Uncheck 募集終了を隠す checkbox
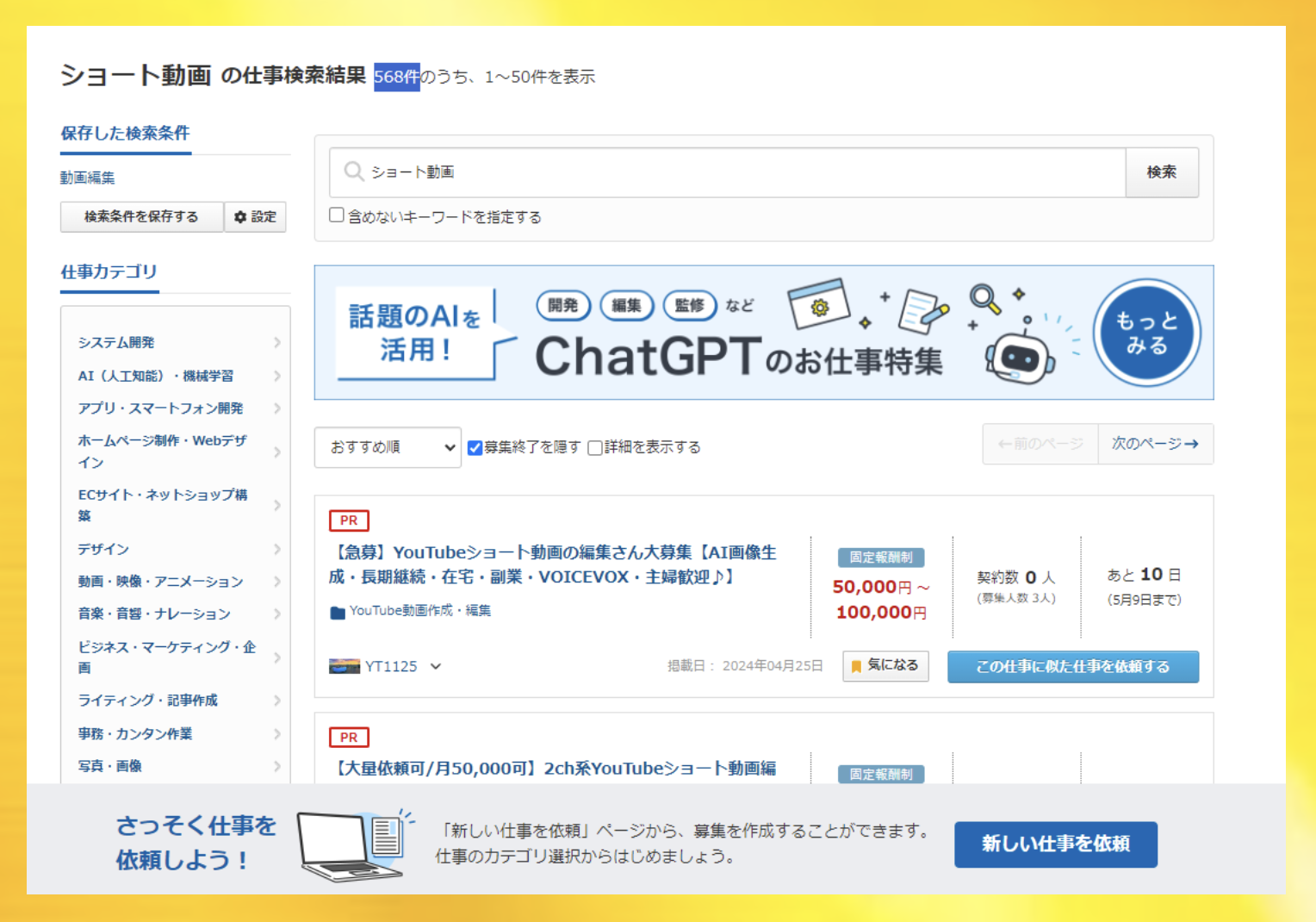The height and width of the screenshot is (922, 1316). tap(475, 447)
